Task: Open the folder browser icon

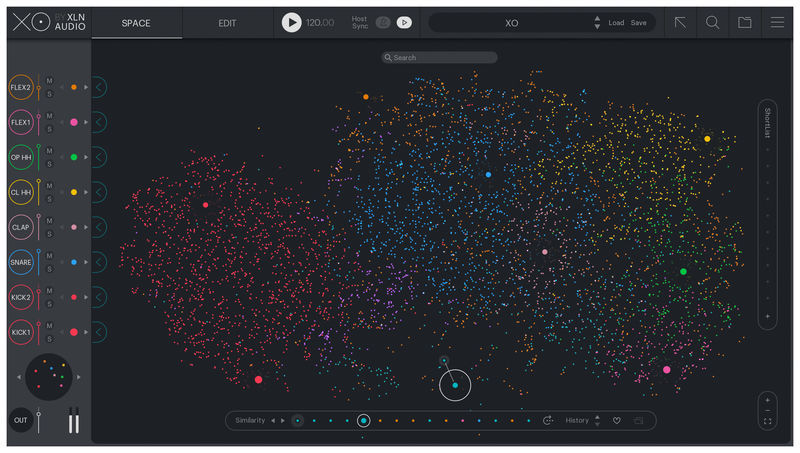Action: click(745, 22)
